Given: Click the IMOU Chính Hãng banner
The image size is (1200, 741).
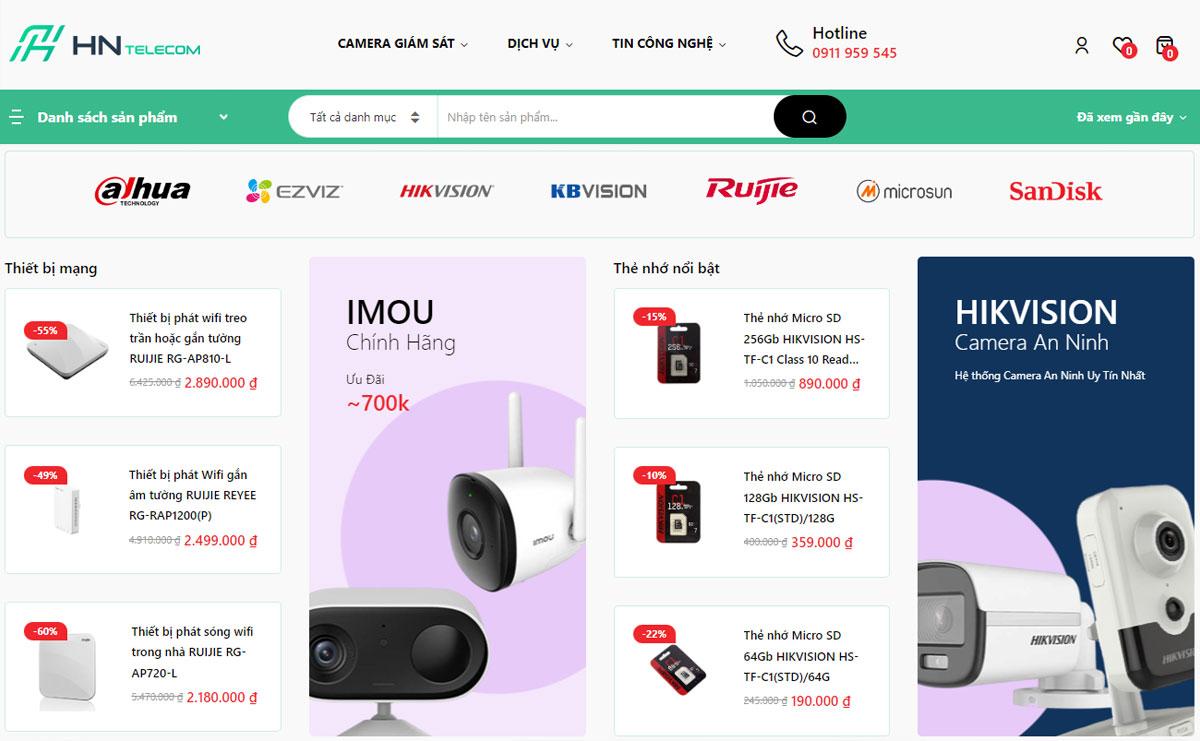Looking at the screenshot, I should click(x=447, y=496).
